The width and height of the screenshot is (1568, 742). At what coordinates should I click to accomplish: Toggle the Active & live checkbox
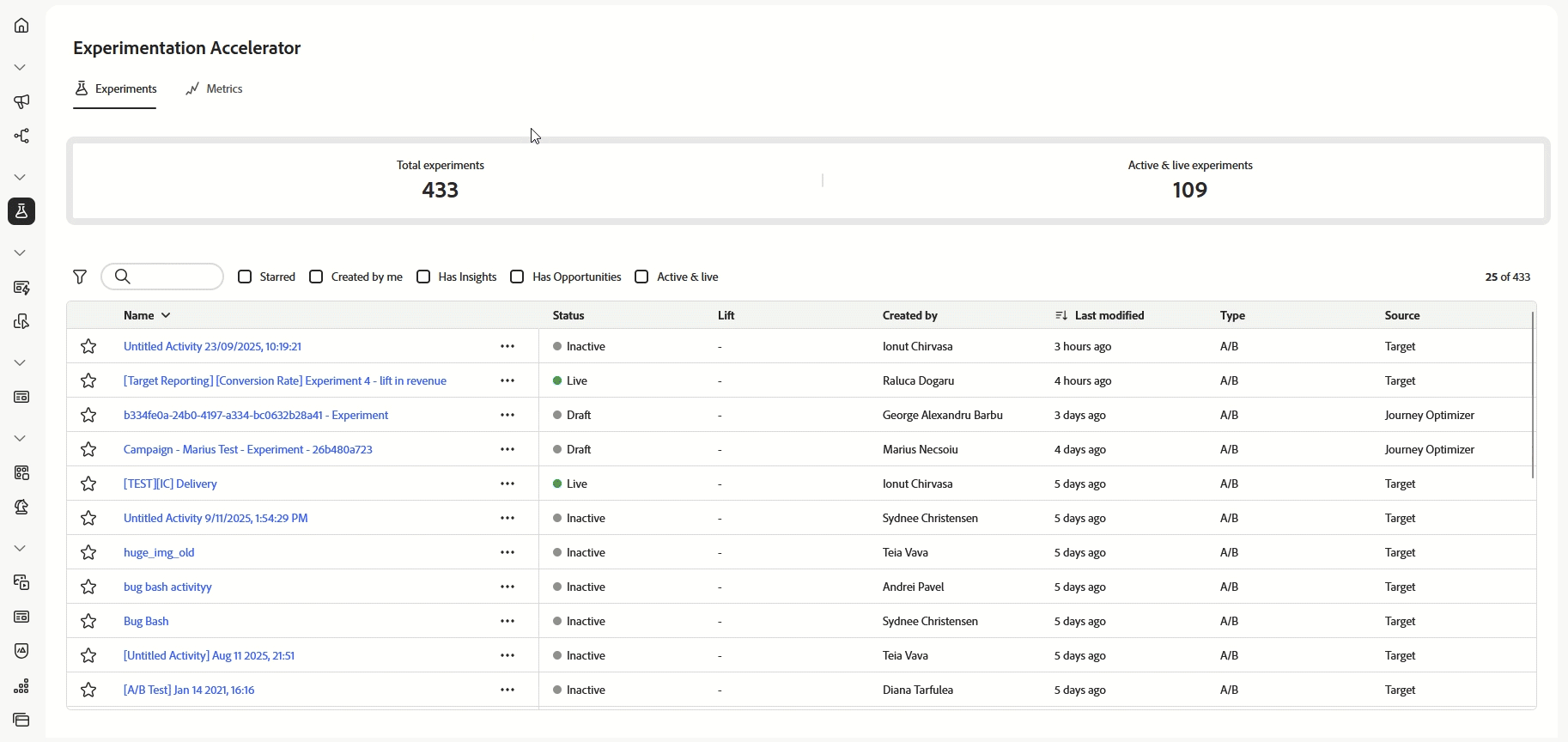click(x=641, y=277)
